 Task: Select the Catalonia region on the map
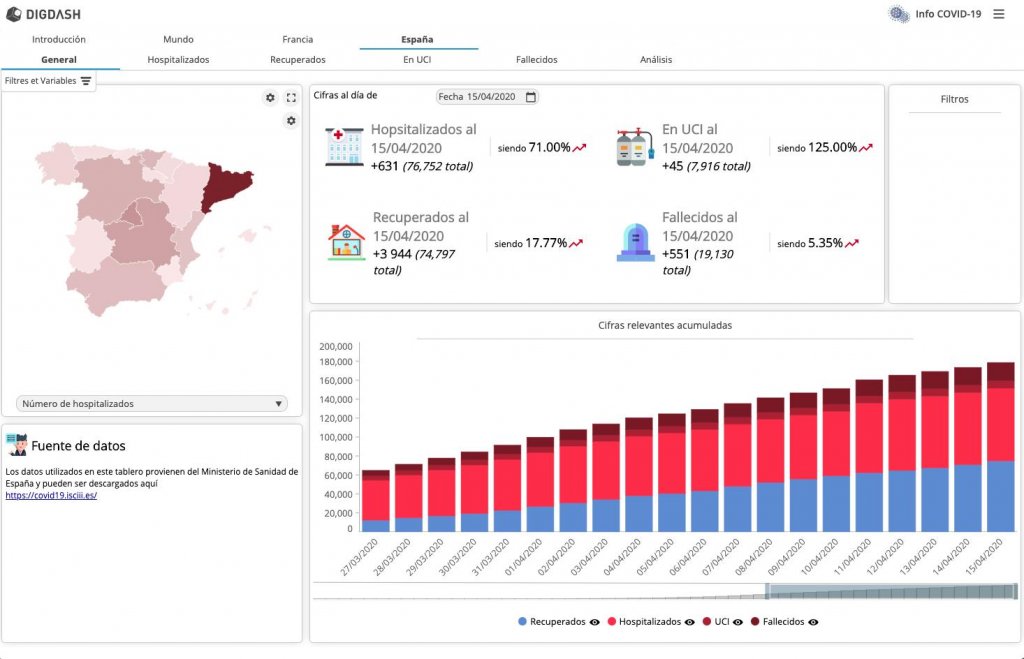point(224,185)
